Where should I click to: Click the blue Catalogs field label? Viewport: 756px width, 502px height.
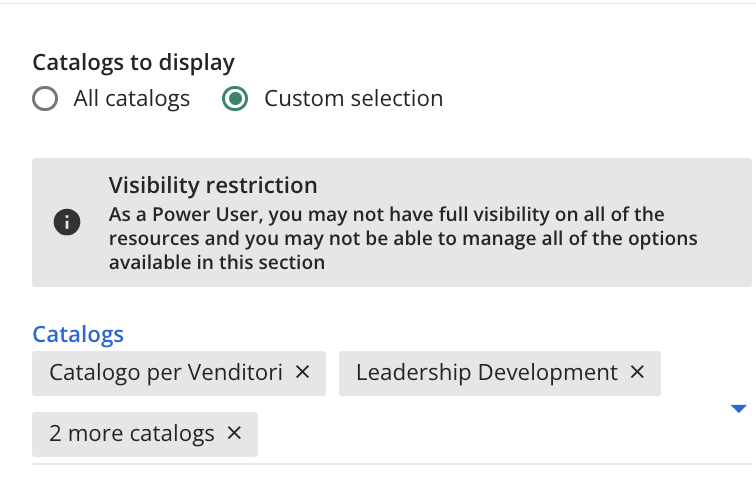pyautogui.click(x=78, y=334)
